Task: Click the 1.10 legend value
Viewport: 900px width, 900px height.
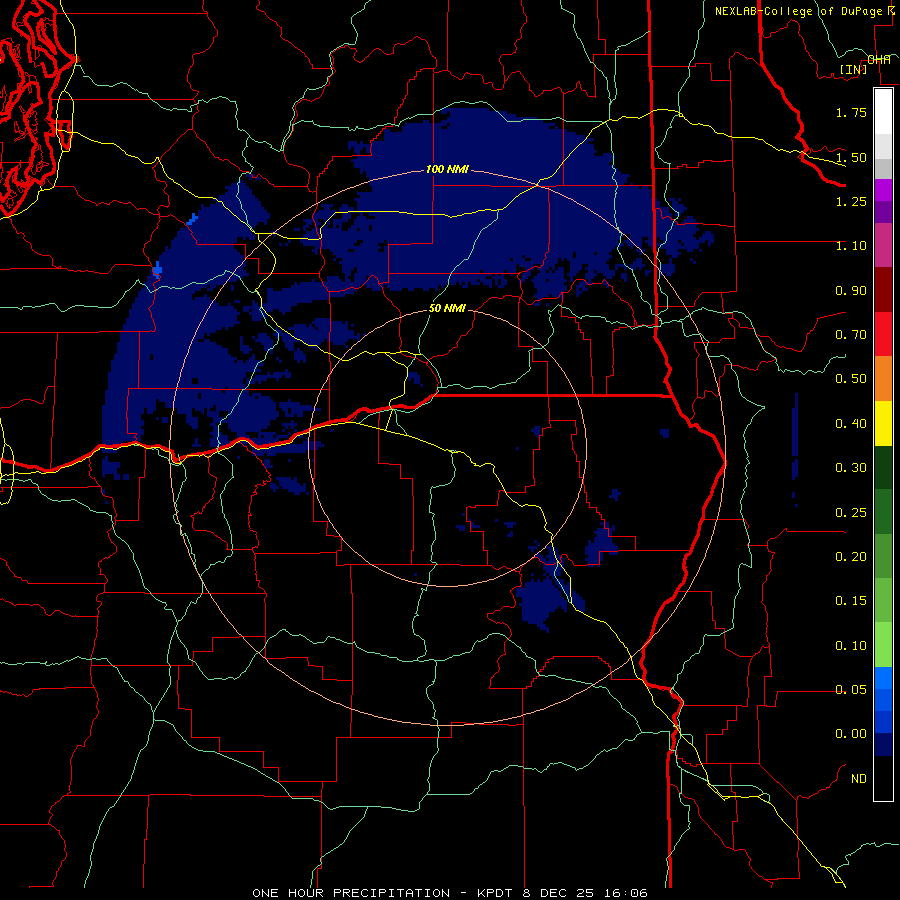Action: point(851,246)
